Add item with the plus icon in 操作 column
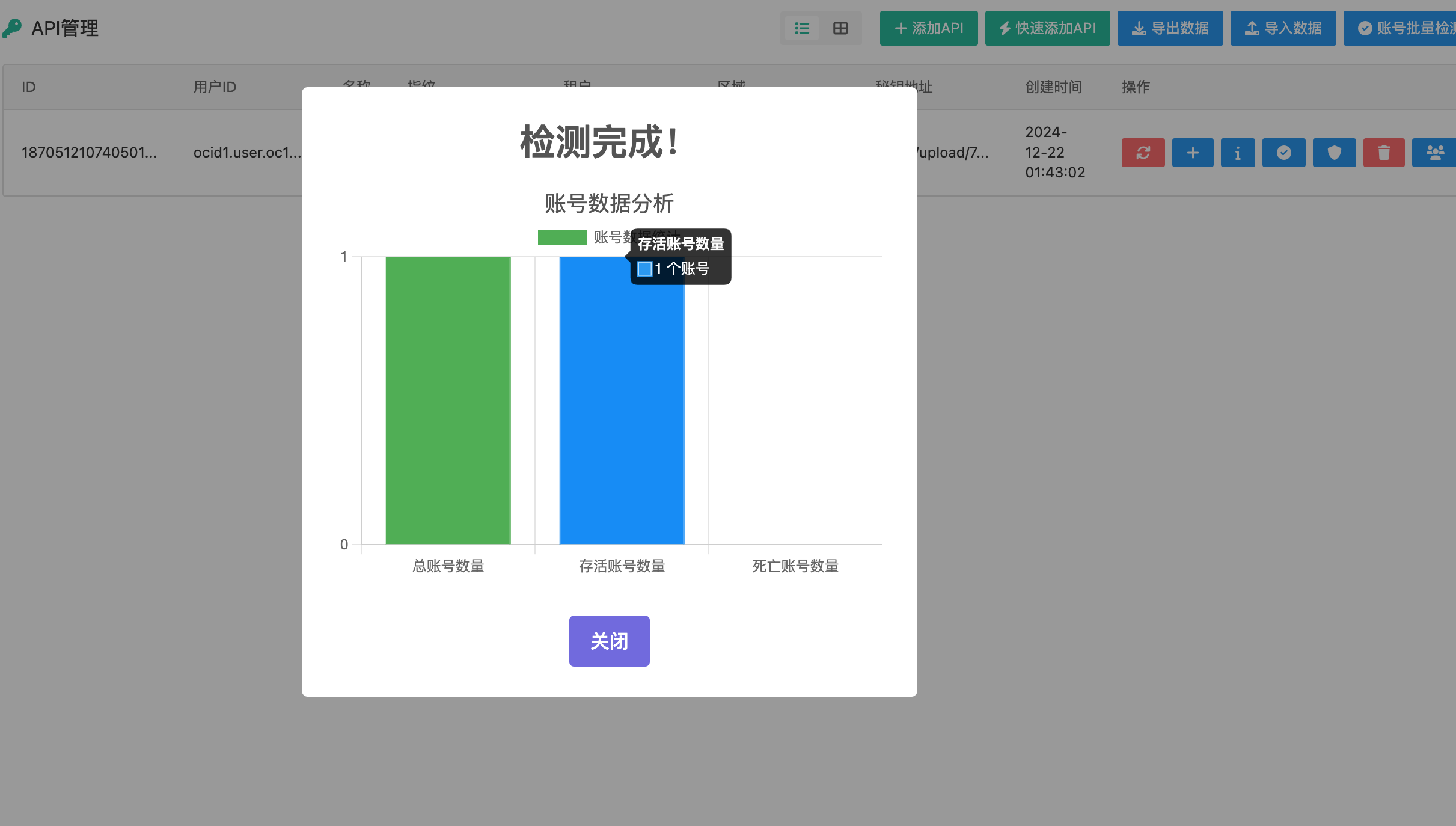 point(1192,153)
